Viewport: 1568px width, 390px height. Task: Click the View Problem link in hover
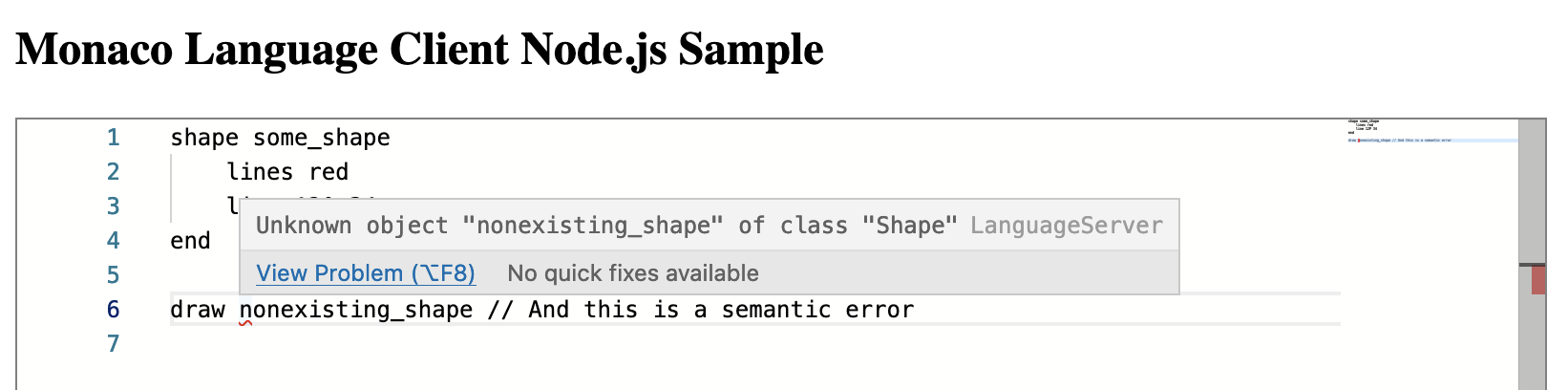(365, 273)
